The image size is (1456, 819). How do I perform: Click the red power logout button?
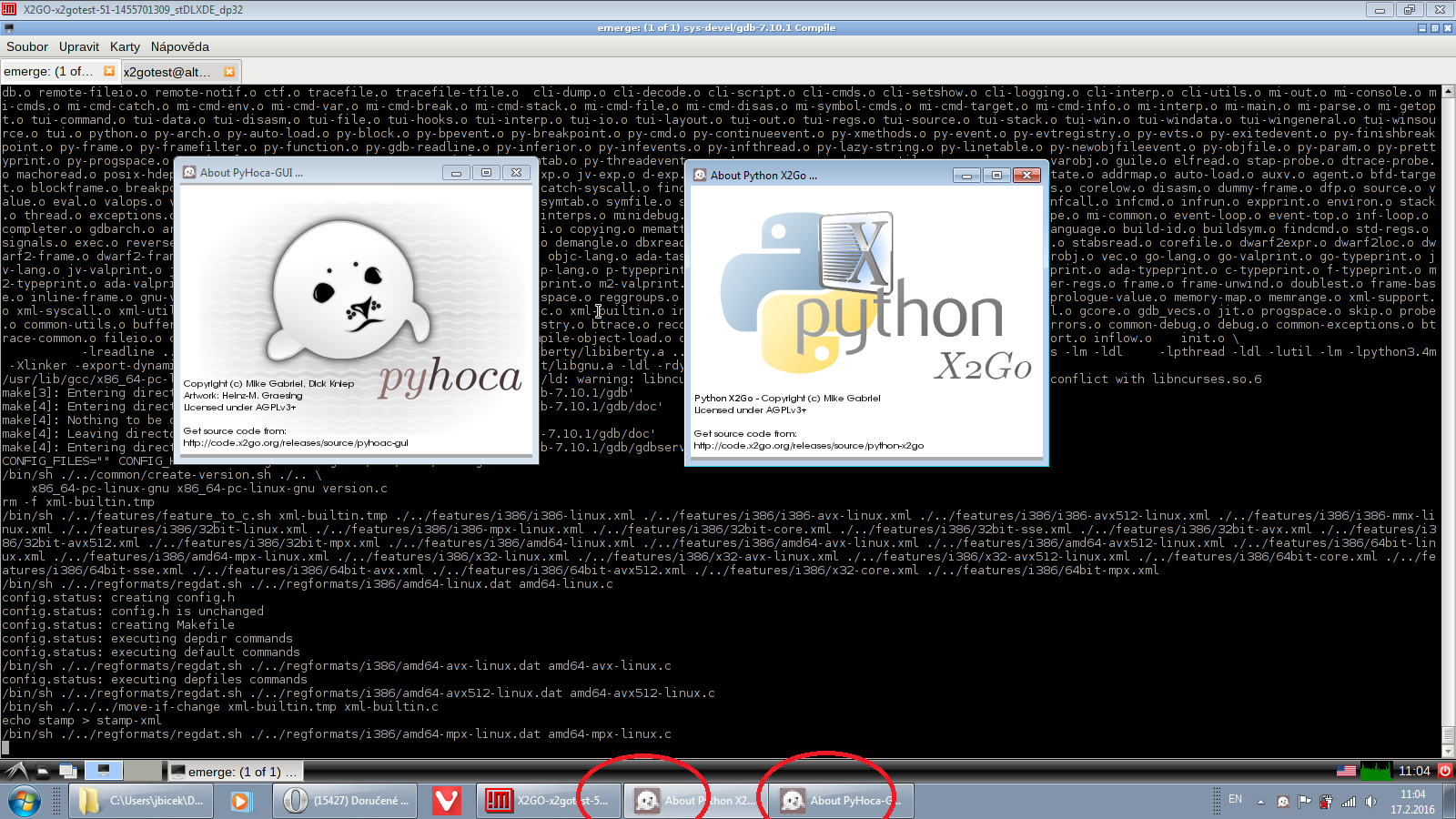1444,771
